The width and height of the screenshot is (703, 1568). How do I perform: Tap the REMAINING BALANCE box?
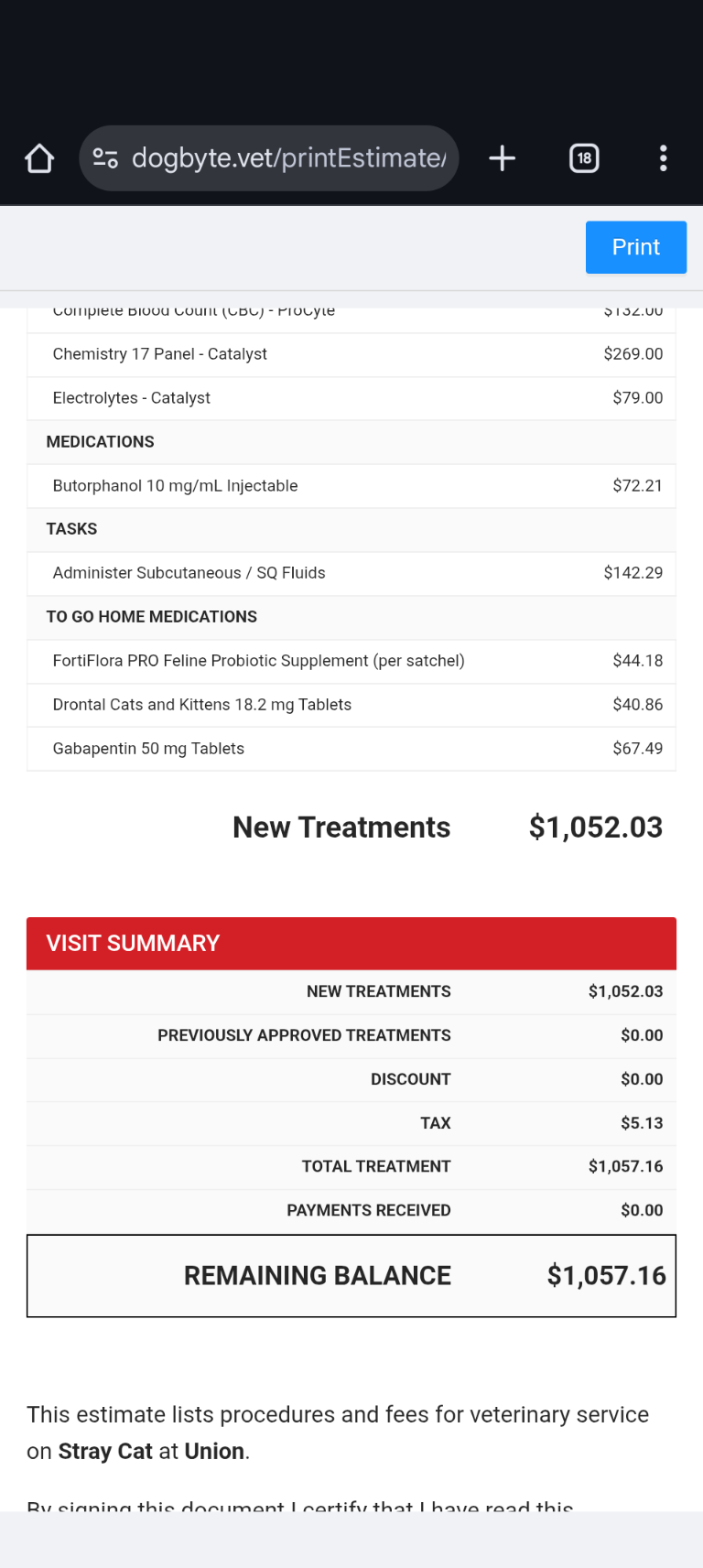click(351, 1275)
